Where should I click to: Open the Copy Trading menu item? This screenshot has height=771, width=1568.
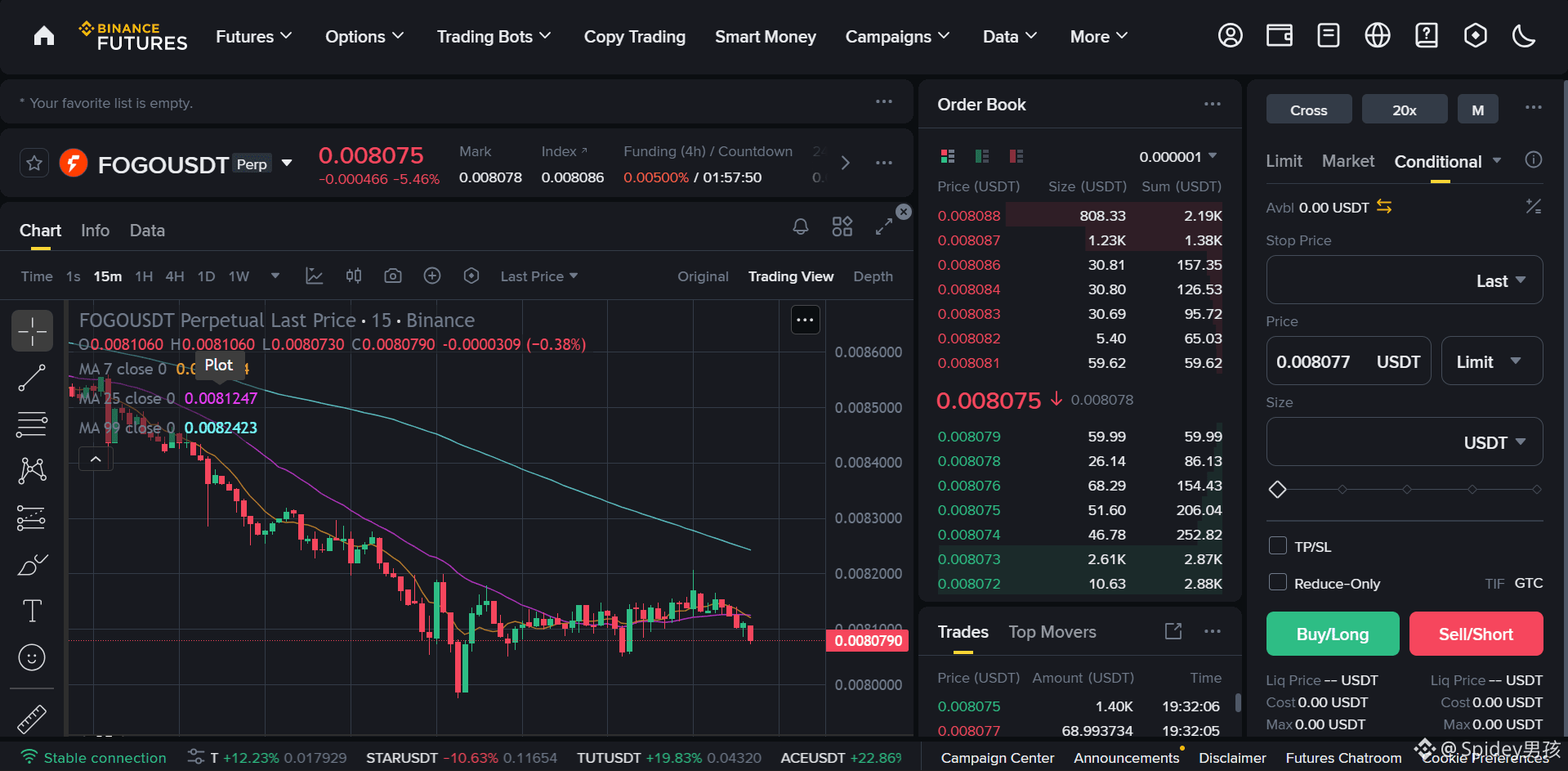click(635, 37)
